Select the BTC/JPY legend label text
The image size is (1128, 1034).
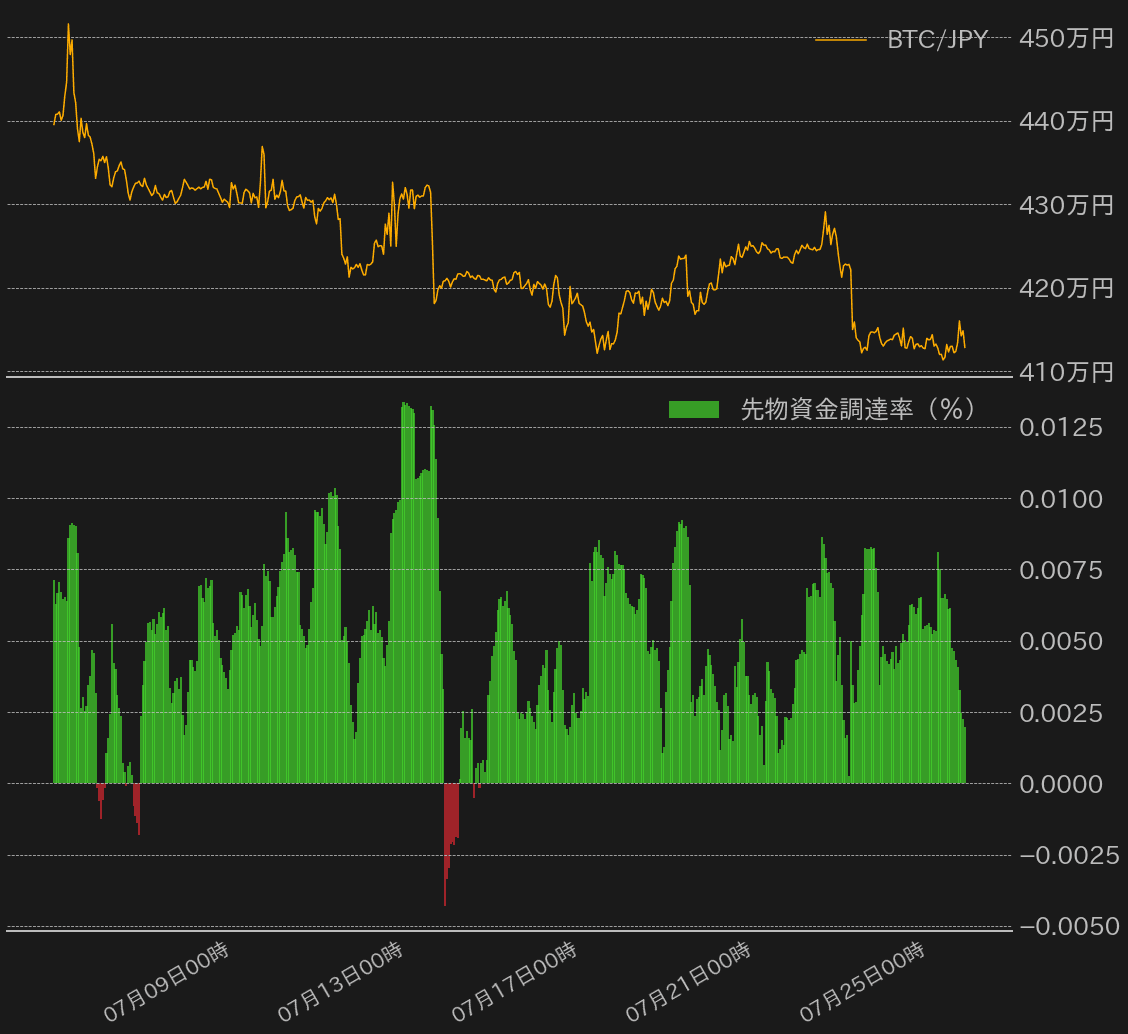point(937,40)
